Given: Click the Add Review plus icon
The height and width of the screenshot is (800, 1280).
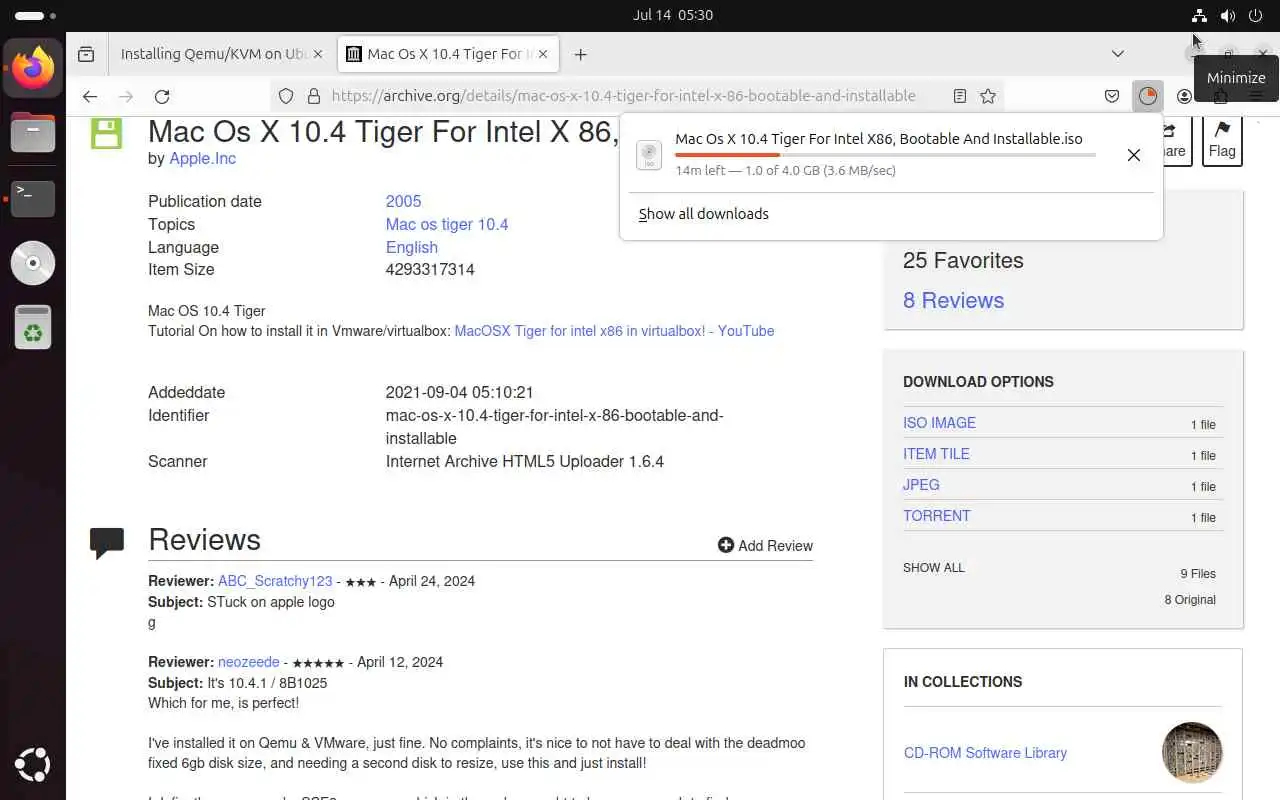Looking at the screenshot, I should 726,545.
